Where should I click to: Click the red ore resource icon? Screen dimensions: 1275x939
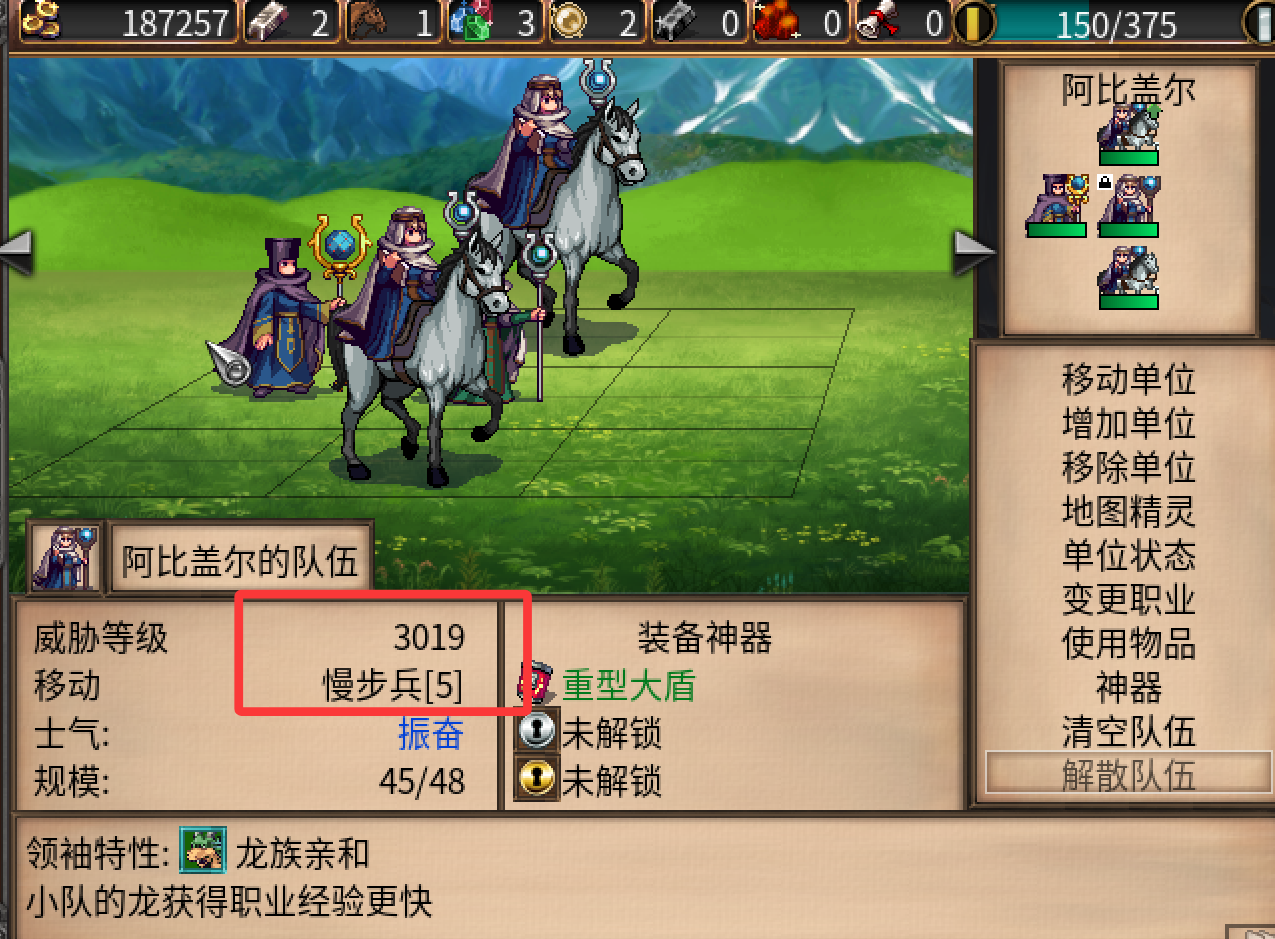point(775,21)
